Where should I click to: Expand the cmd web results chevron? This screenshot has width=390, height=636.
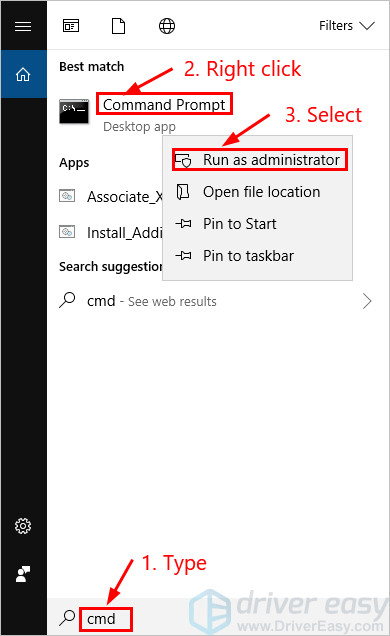(367, 301)
